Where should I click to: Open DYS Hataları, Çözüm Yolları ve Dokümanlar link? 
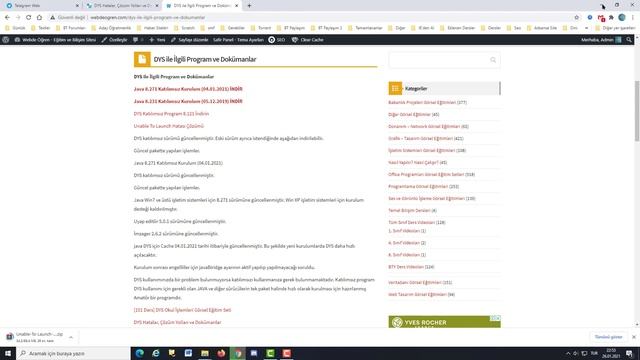(x=178, y=322)
